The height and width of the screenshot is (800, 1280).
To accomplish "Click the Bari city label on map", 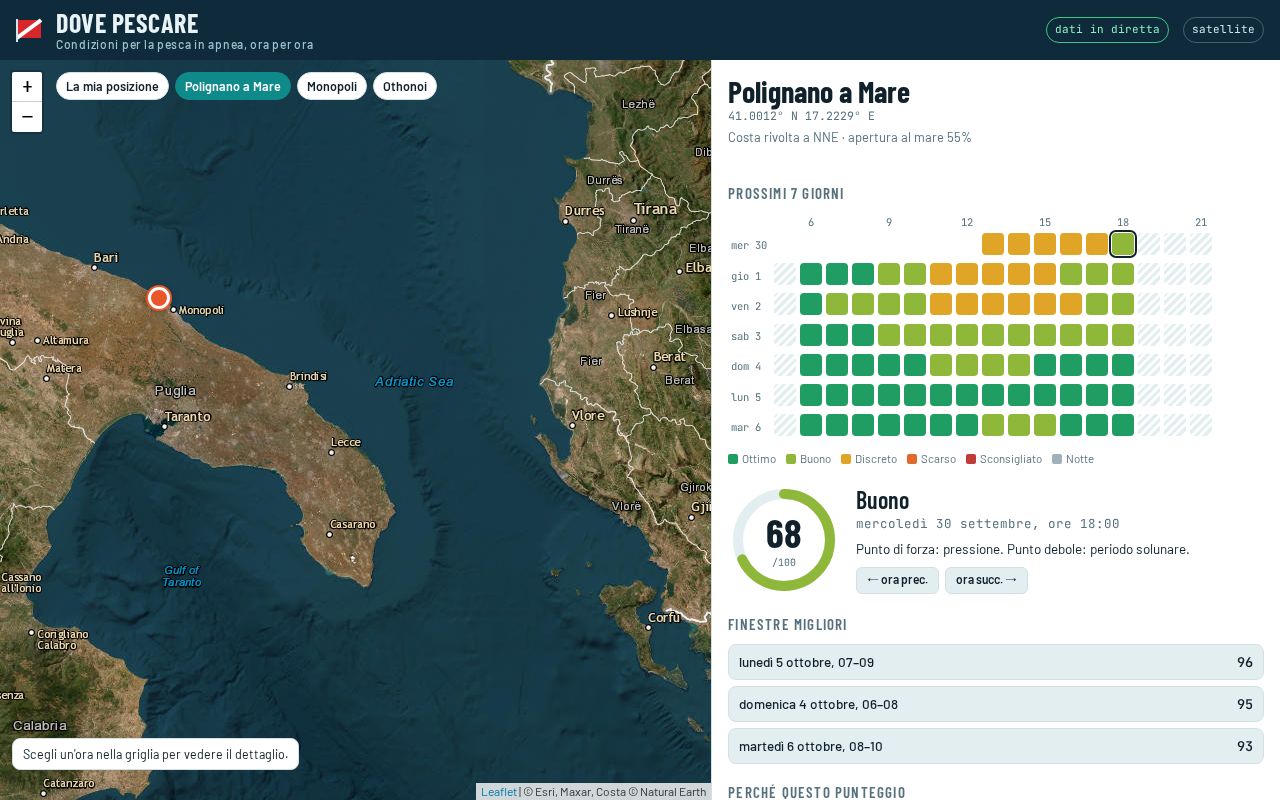I will click(x=106, y=258).
